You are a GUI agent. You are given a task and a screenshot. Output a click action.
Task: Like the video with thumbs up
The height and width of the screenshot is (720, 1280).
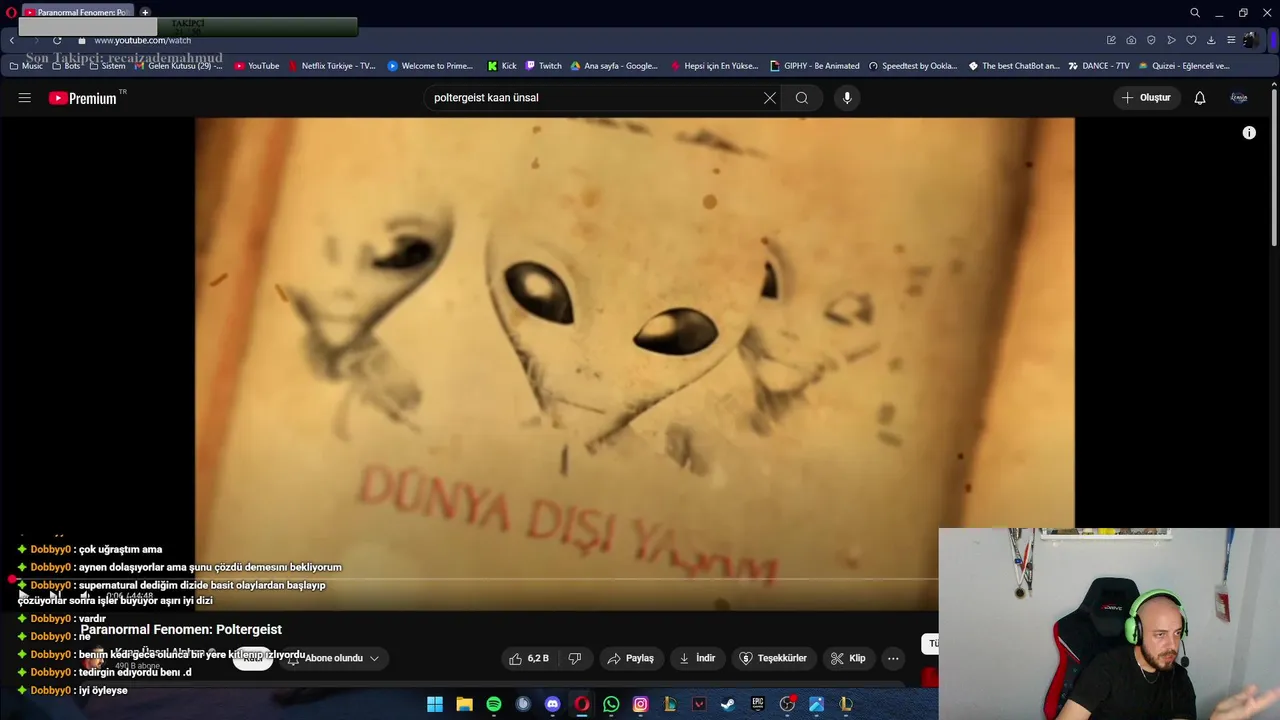(529, 658)
